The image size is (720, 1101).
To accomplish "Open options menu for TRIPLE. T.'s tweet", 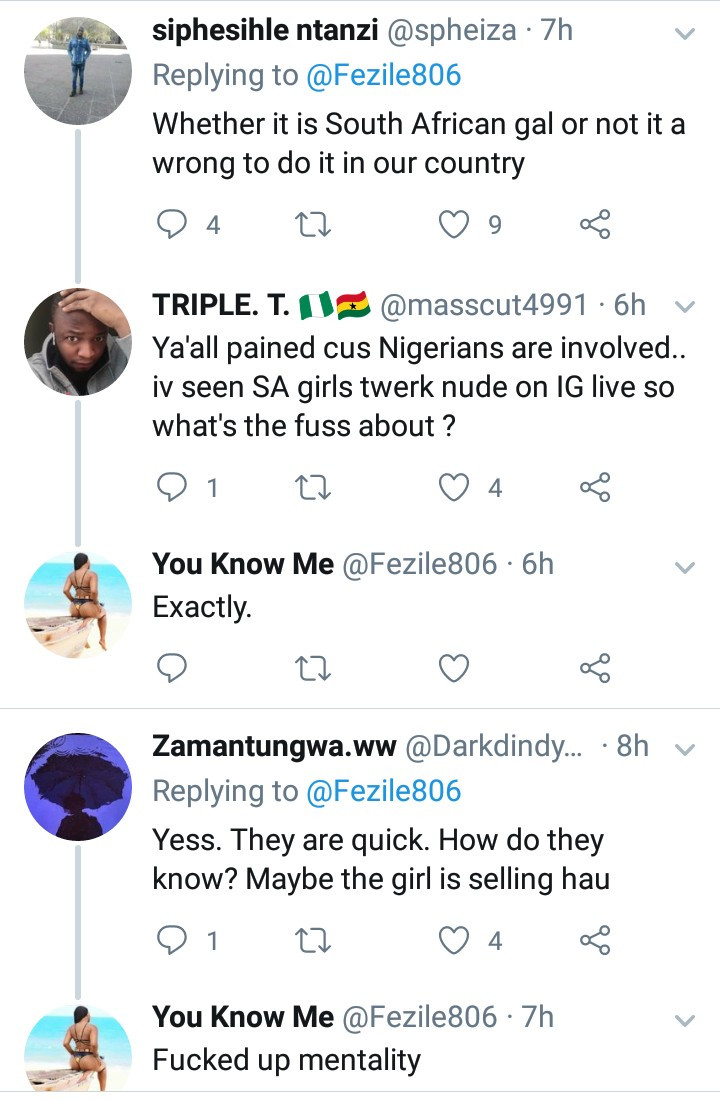I will point(685,306).
